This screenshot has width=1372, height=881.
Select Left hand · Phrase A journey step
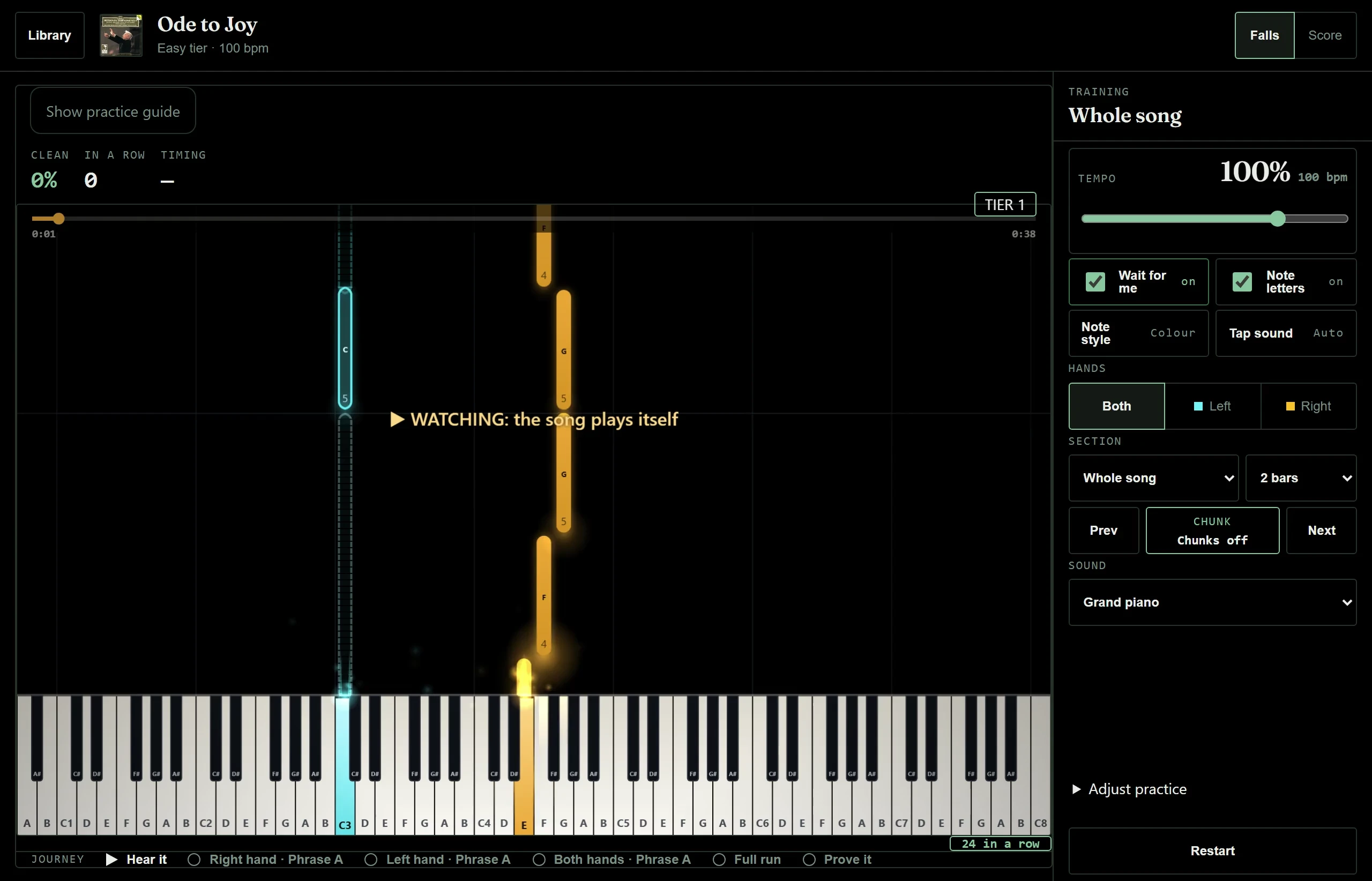pos(438,859)
